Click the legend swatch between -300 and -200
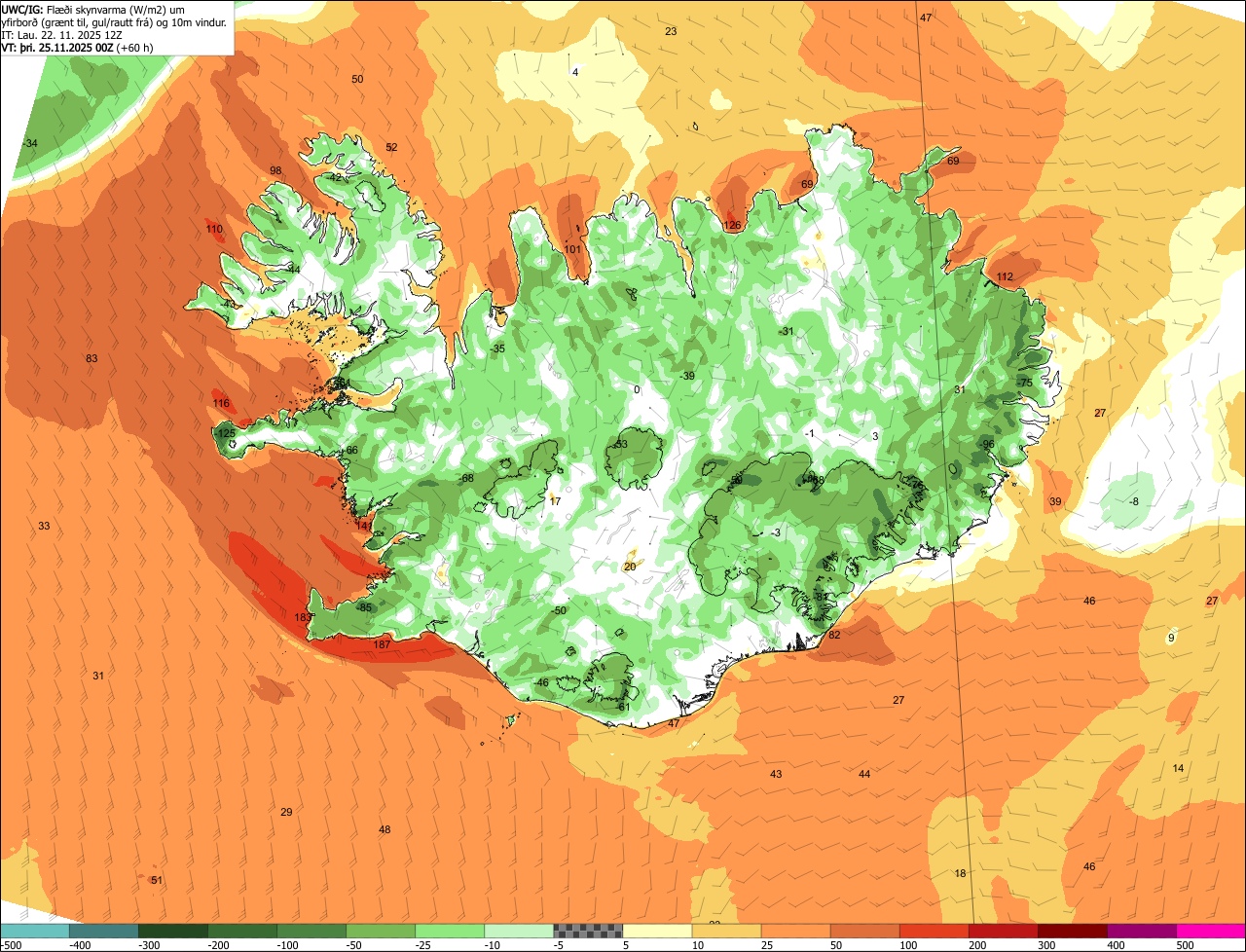 tap(172, 932)
